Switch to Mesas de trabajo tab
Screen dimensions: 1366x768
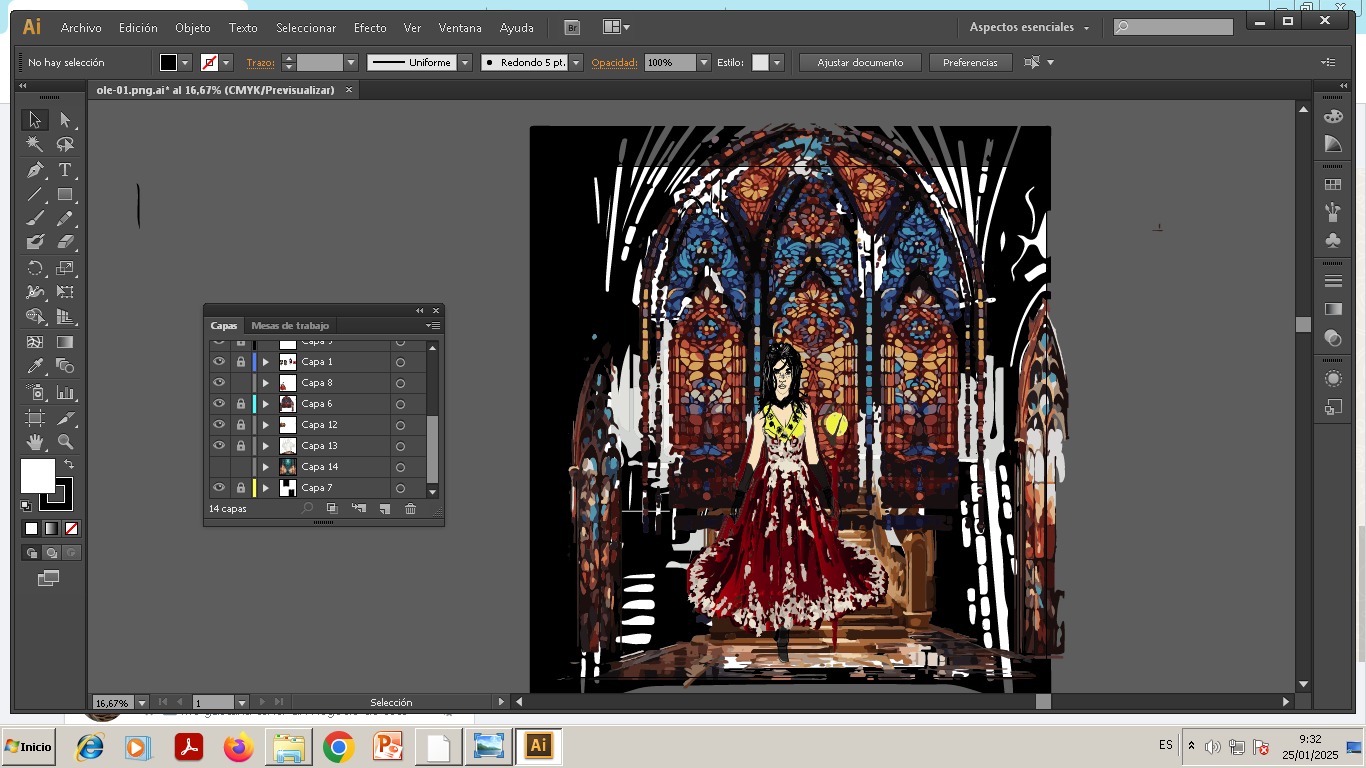[x=290, y=325]
